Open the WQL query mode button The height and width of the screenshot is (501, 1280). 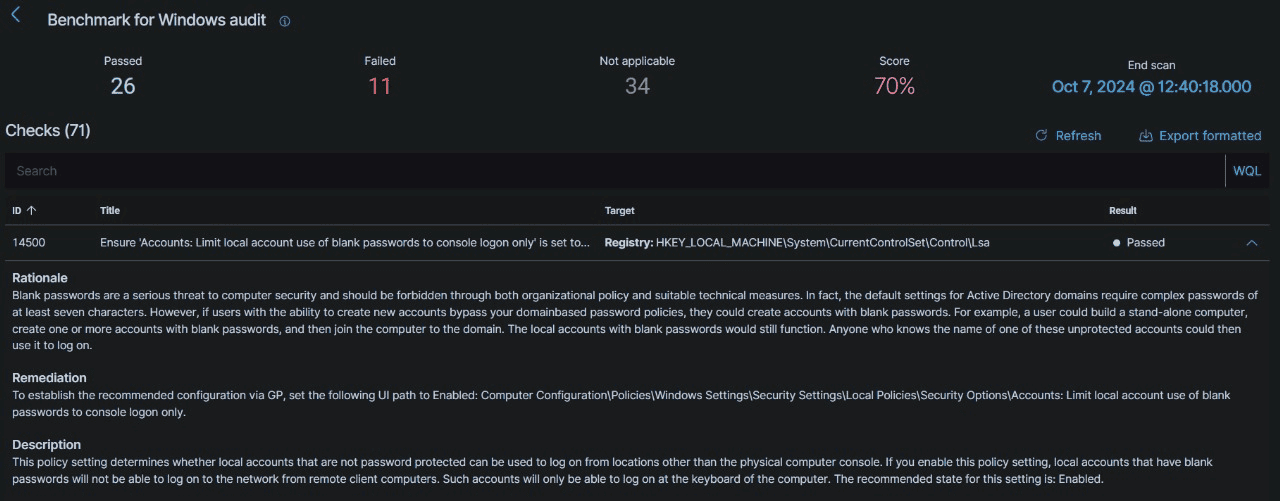tap(1246, 171)
